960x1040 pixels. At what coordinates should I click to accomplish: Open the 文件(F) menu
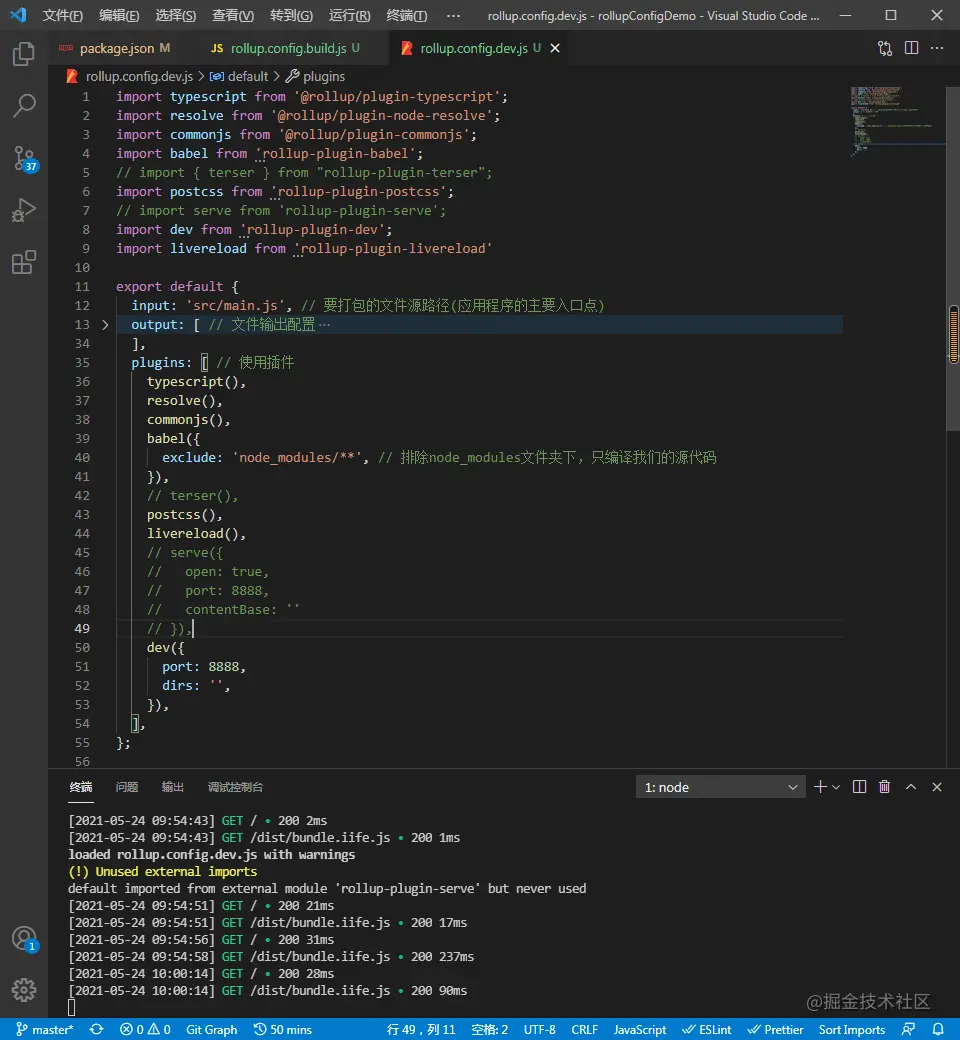tap(62, 15)
